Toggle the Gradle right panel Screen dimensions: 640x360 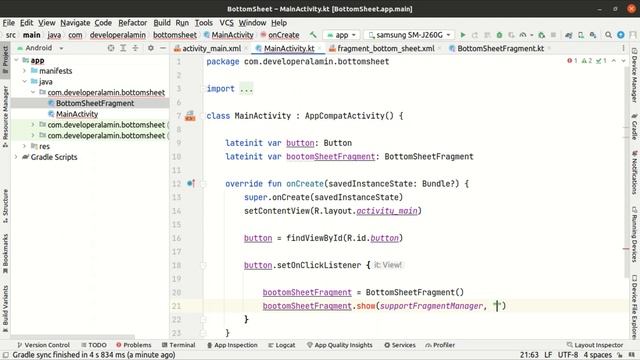click(634, 127)
